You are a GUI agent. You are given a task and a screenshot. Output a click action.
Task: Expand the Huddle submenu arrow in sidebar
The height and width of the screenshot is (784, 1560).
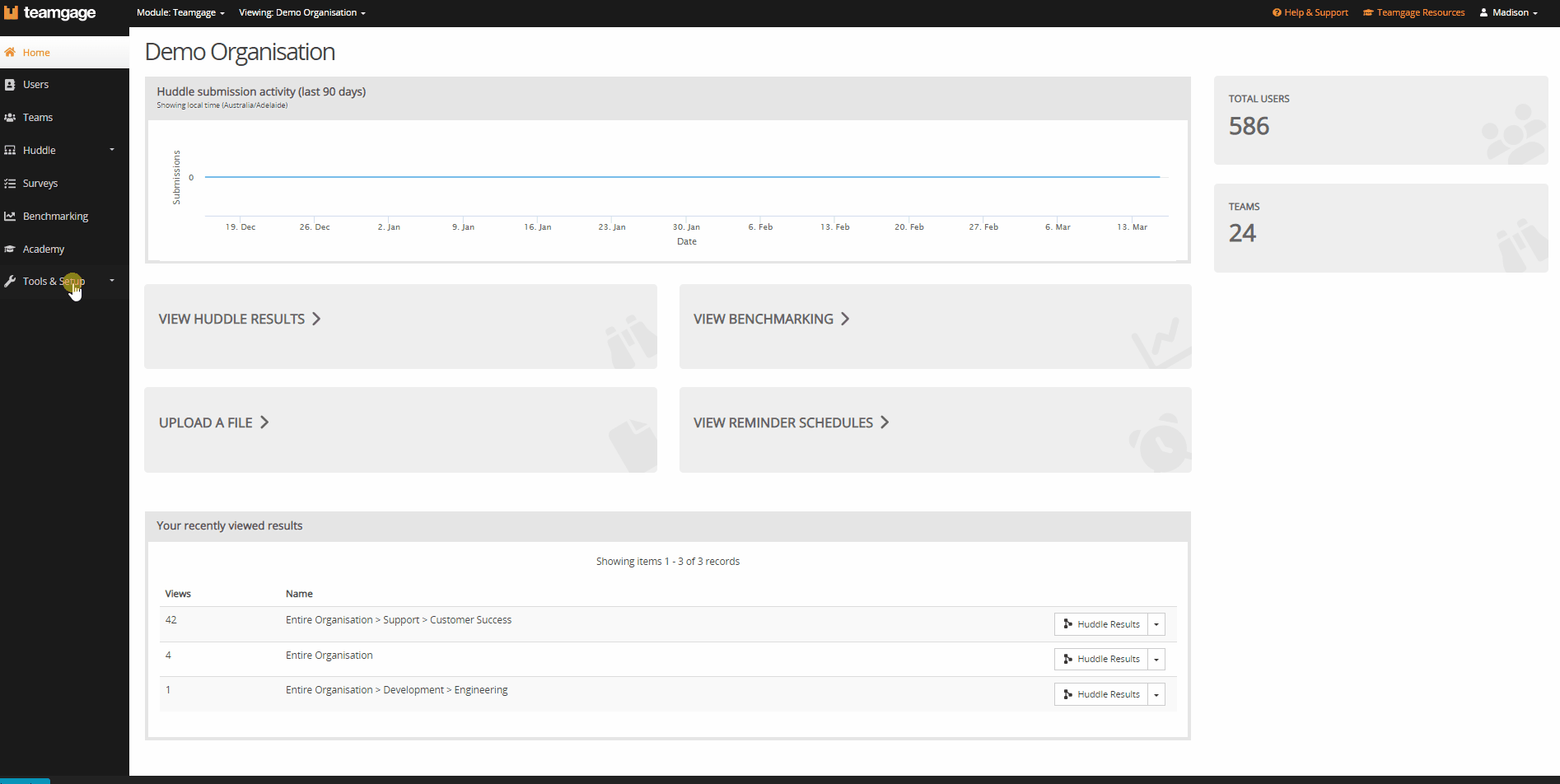coord(112,150)
